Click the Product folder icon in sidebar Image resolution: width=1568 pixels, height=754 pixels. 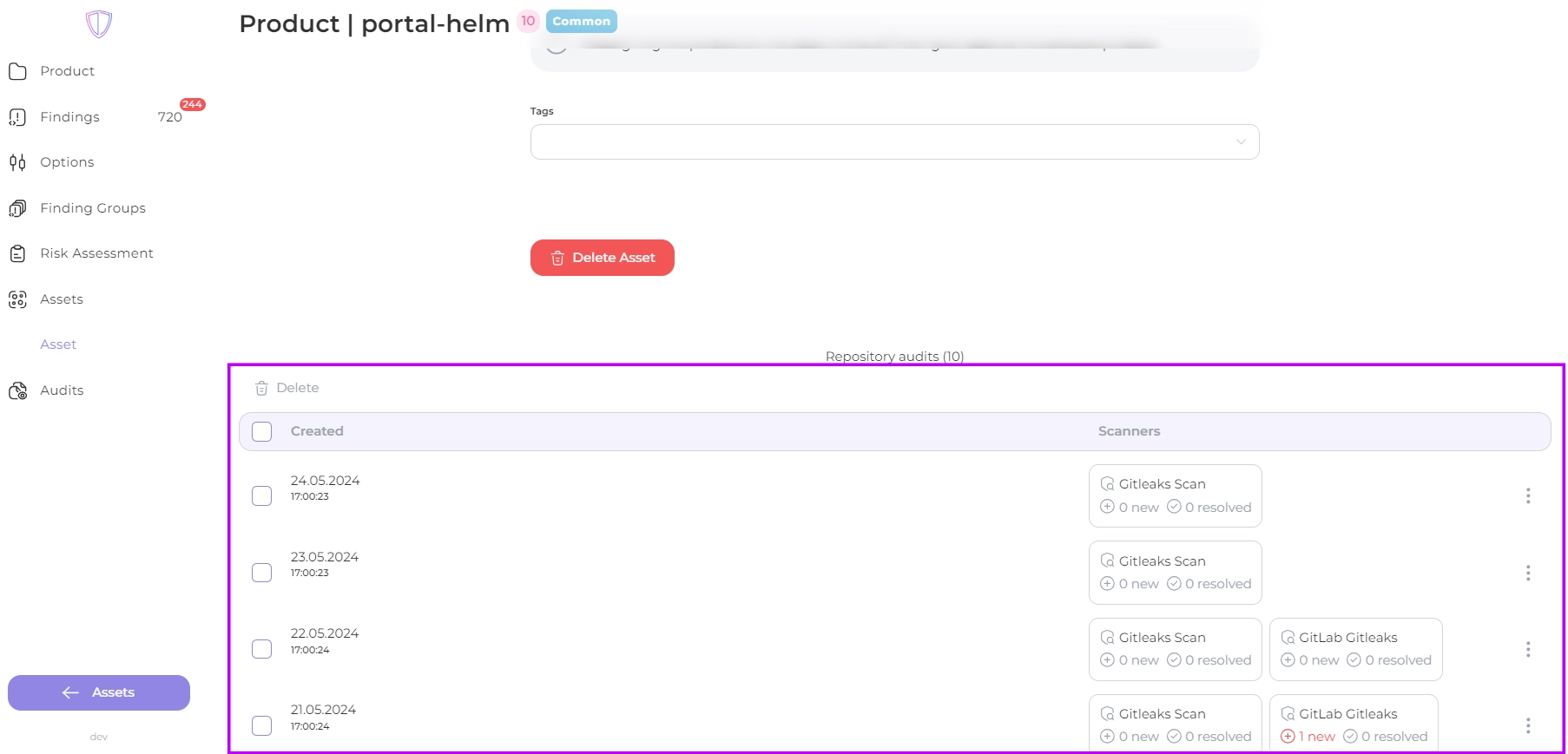17,71
